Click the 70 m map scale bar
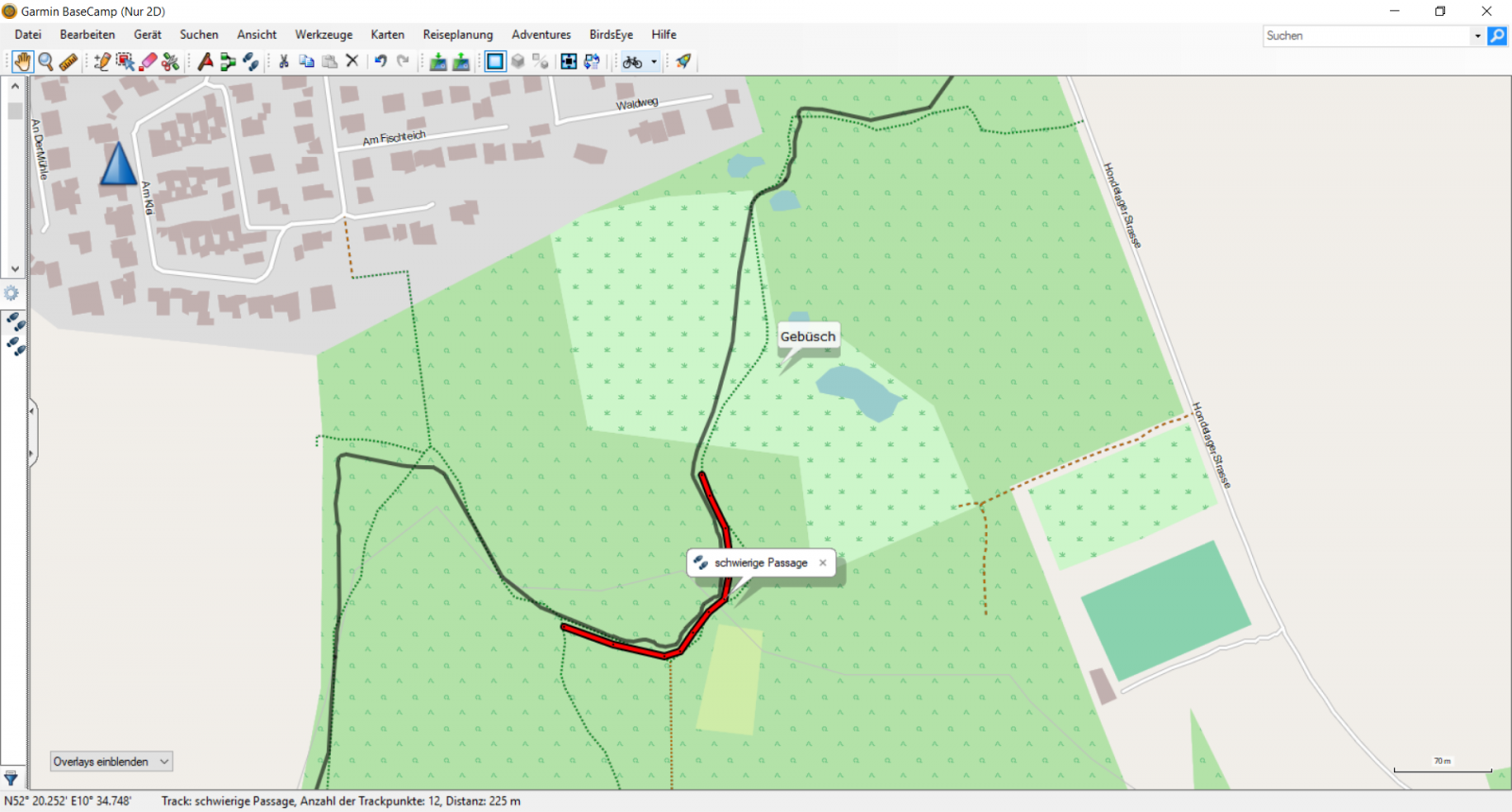Image resolution: width=1512 pixels, height=812 pixels. (x=1442, y=767)
